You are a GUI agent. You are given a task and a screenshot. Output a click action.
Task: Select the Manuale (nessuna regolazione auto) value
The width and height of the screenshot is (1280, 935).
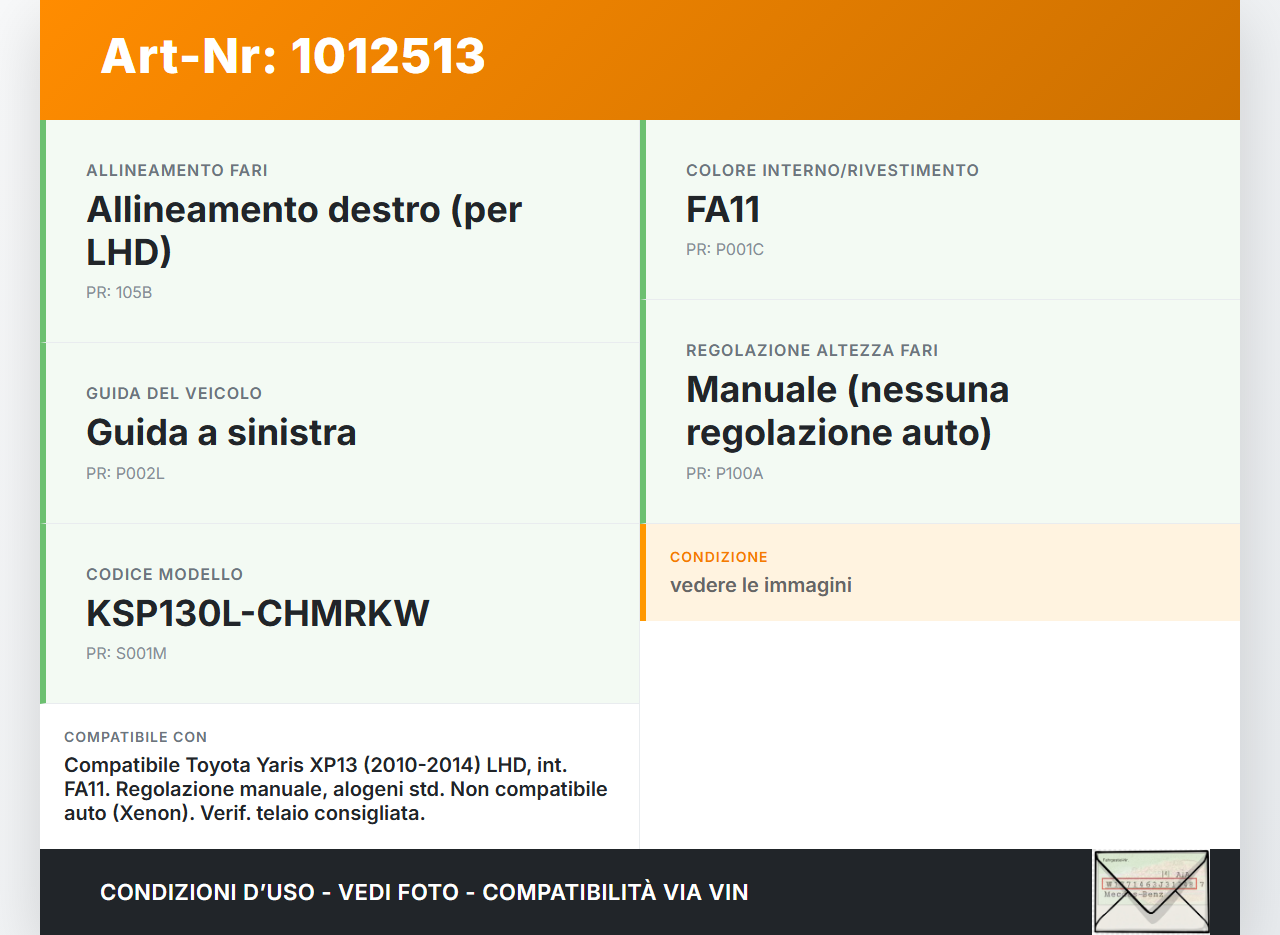coord(848,411)
